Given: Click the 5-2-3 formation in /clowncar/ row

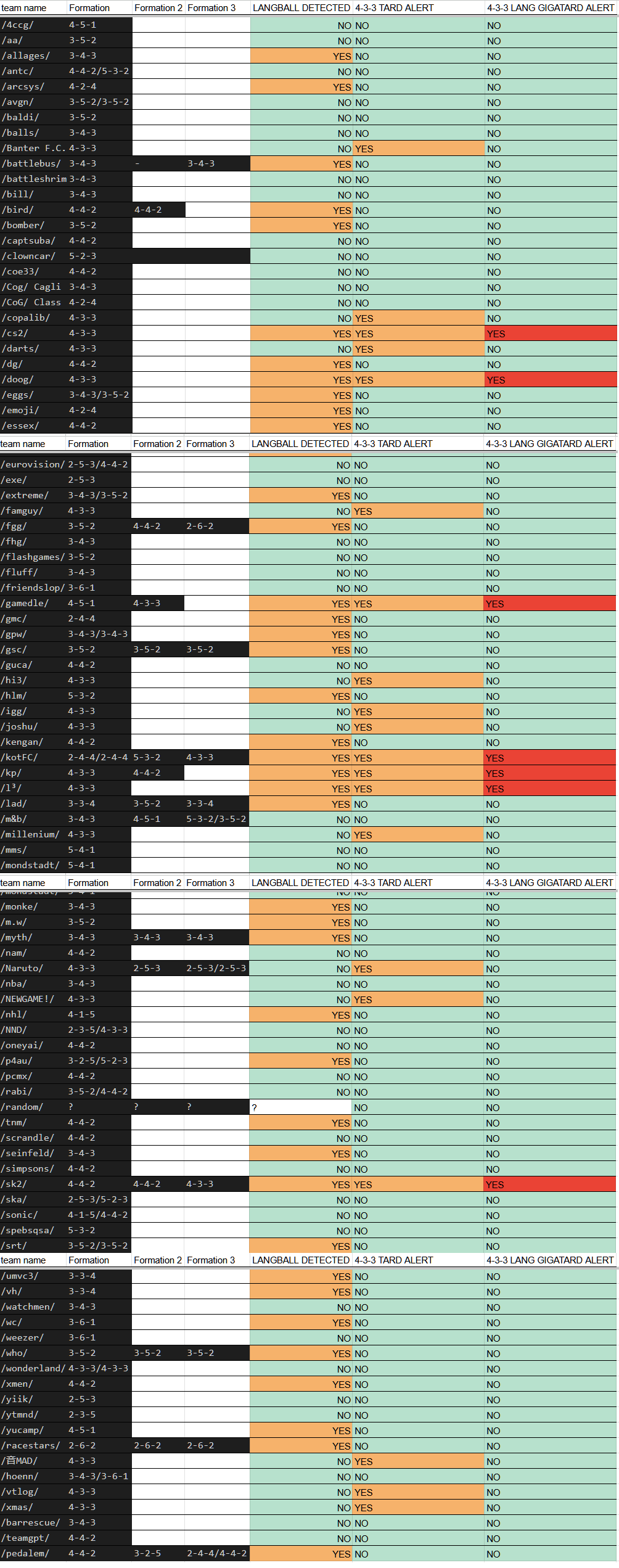Looking at the screenshot, I should [x=100, y=257].
